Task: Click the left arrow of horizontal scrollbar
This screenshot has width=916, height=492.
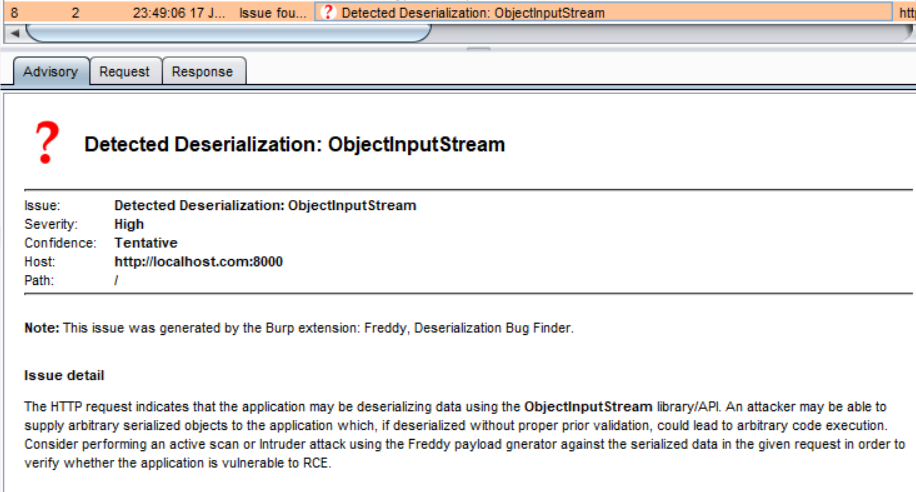Action: click(14, 33)
